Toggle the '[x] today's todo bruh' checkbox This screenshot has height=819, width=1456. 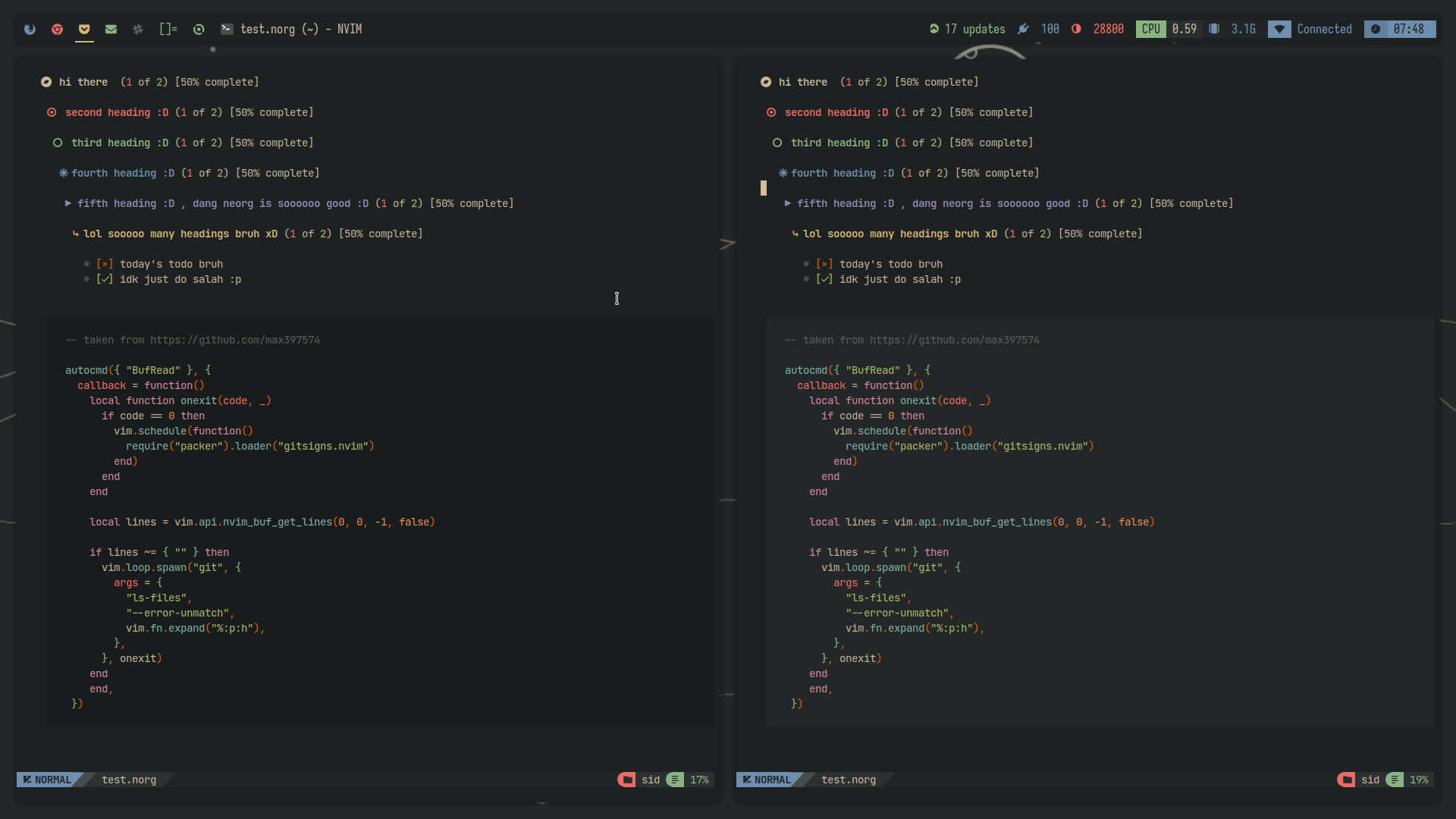click(105, 264)
